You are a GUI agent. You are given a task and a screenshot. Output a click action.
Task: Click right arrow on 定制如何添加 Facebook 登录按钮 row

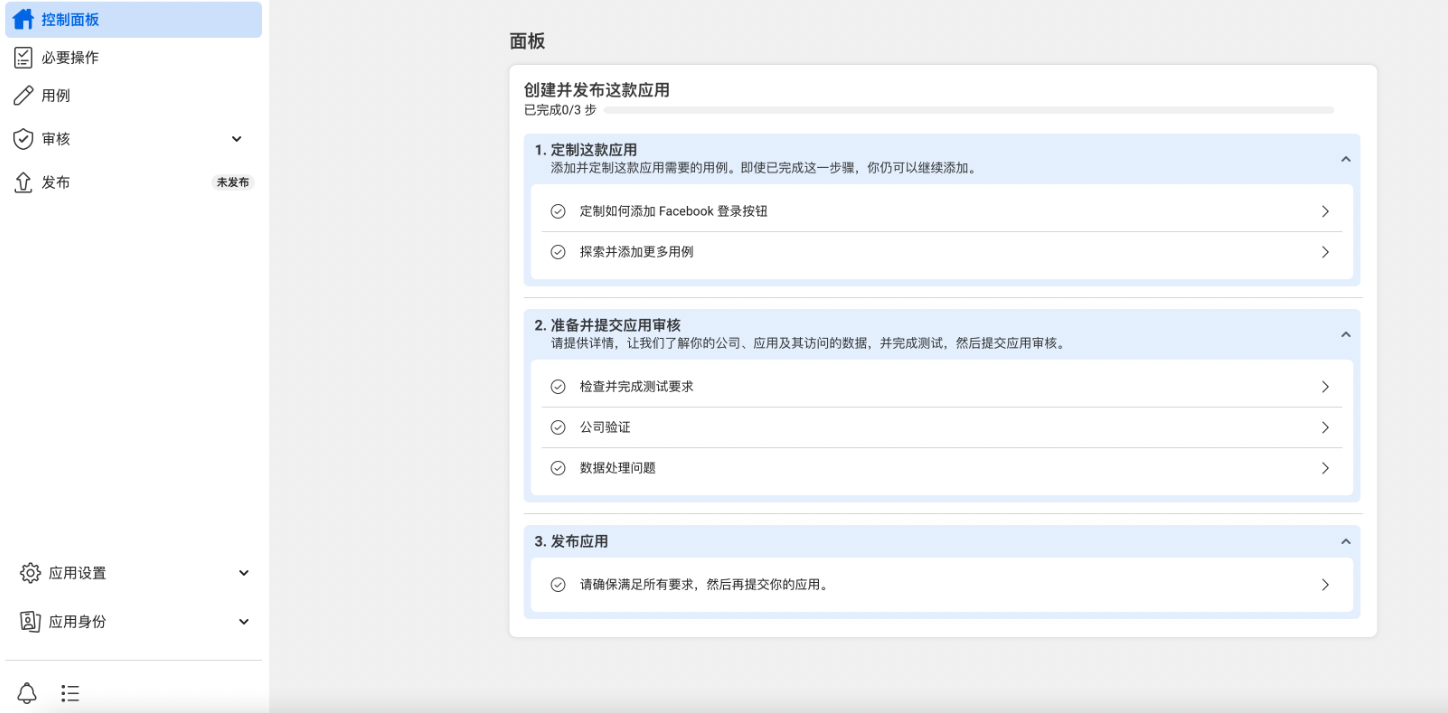pos(1325,211)
